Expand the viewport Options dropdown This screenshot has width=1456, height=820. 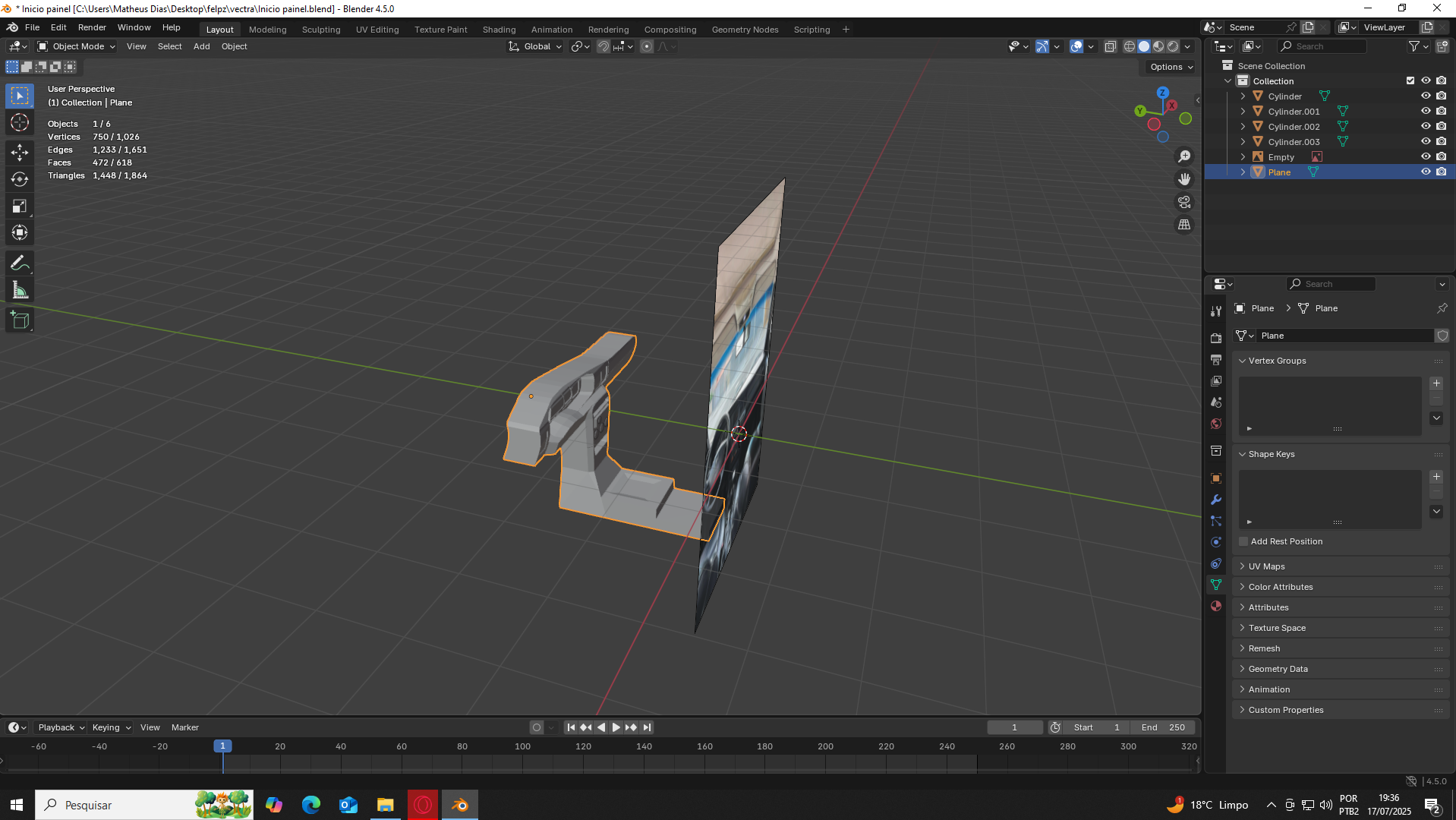[x=1171, y=67]
